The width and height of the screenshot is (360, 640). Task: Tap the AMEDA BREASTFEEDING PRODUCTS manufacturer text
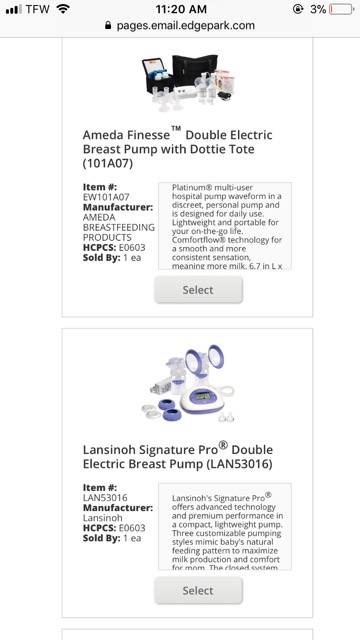coord(119,227)
